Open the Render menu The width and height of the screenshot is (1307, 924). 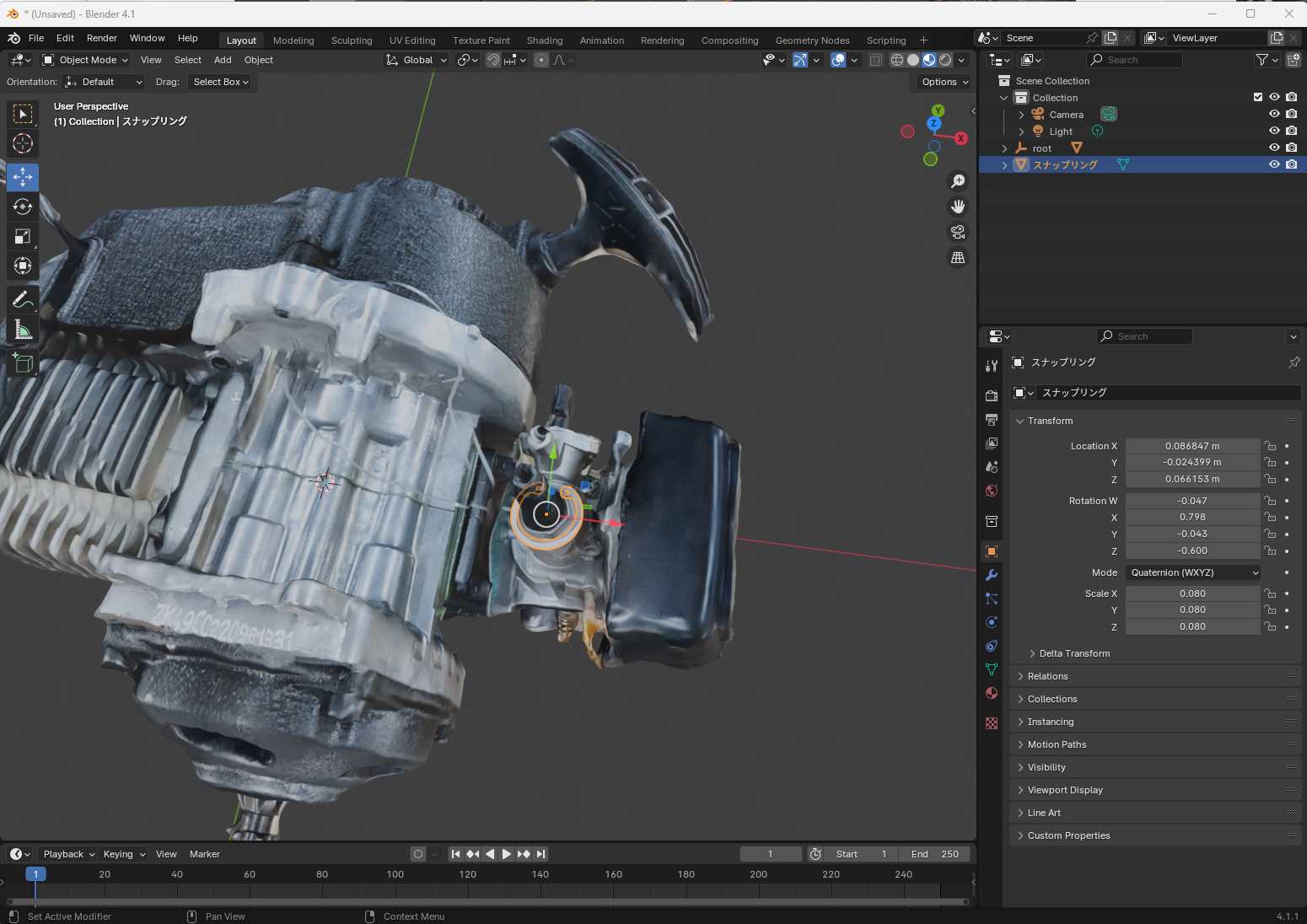tap(102, 38)
